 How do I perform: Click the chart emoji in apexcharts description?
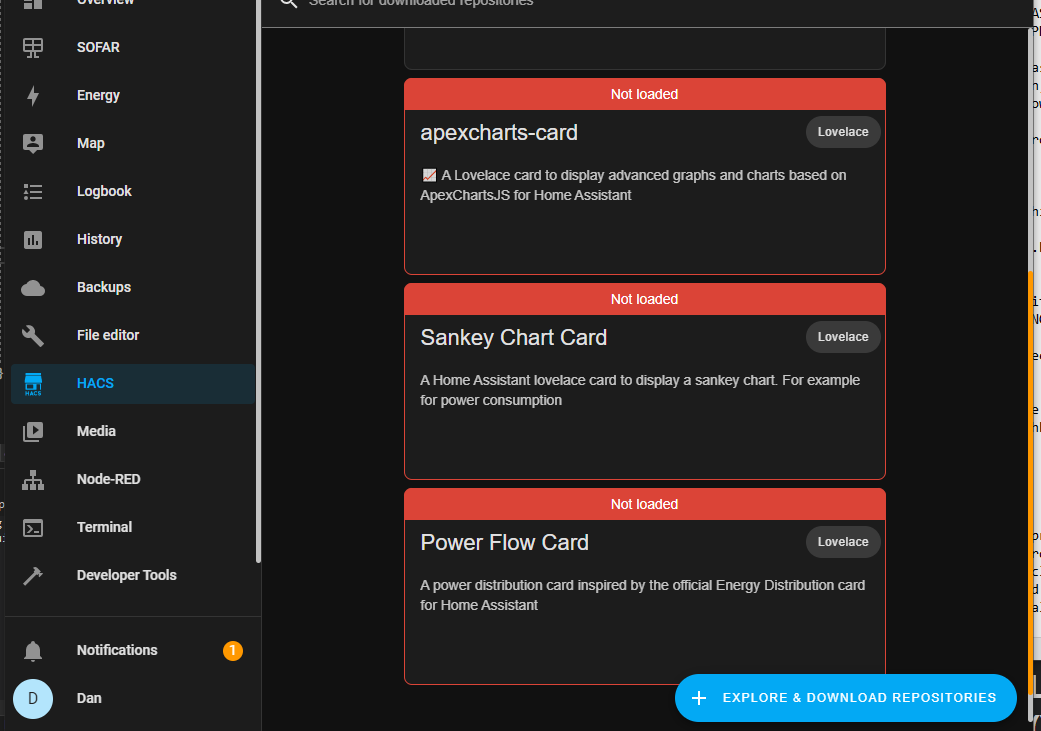coord(430,175)
